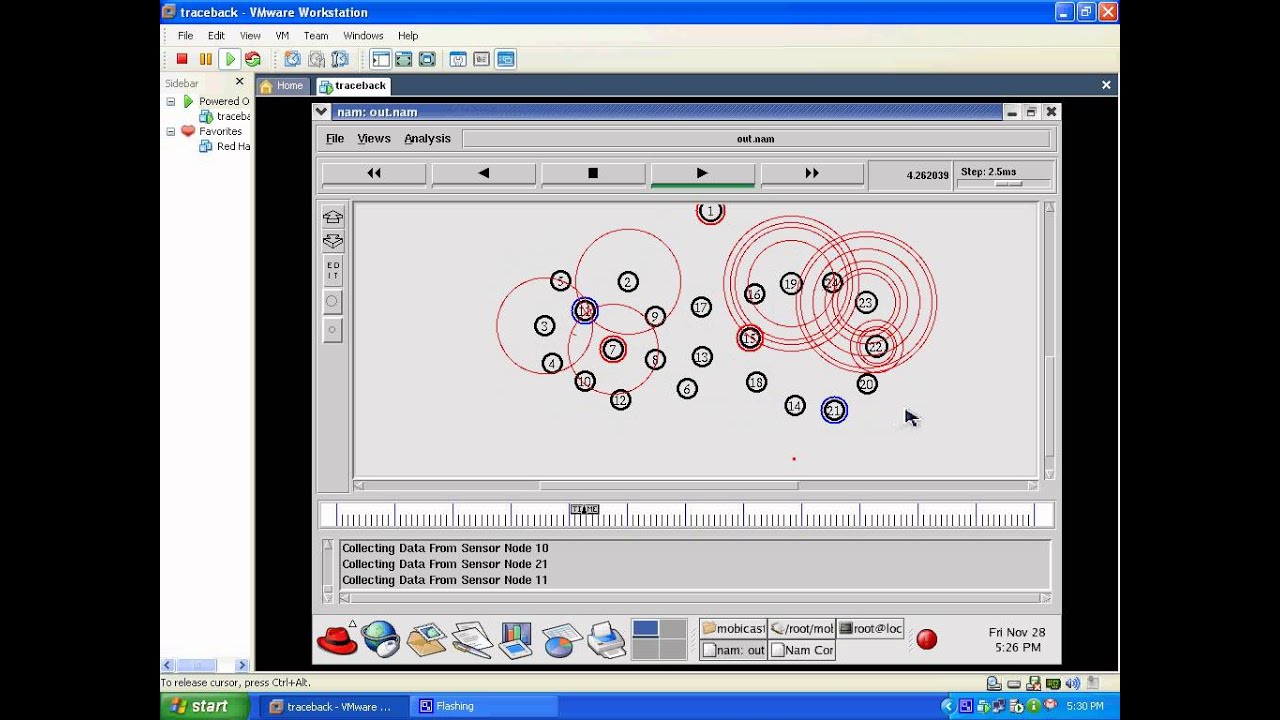Open the VM menu

(x=282, y=35)
